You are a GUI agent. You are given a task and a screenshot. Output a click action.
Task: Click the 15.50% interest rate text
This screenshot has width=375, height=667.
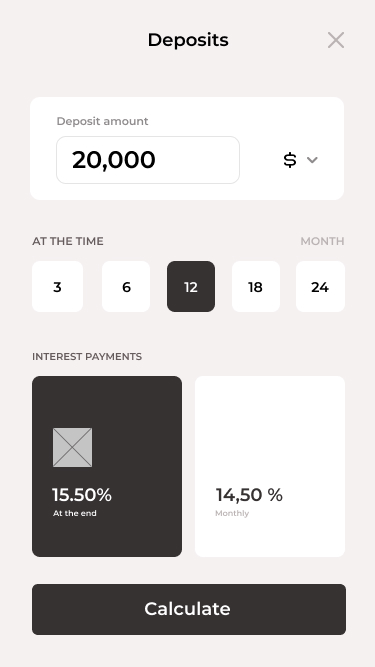click(82, 495)
